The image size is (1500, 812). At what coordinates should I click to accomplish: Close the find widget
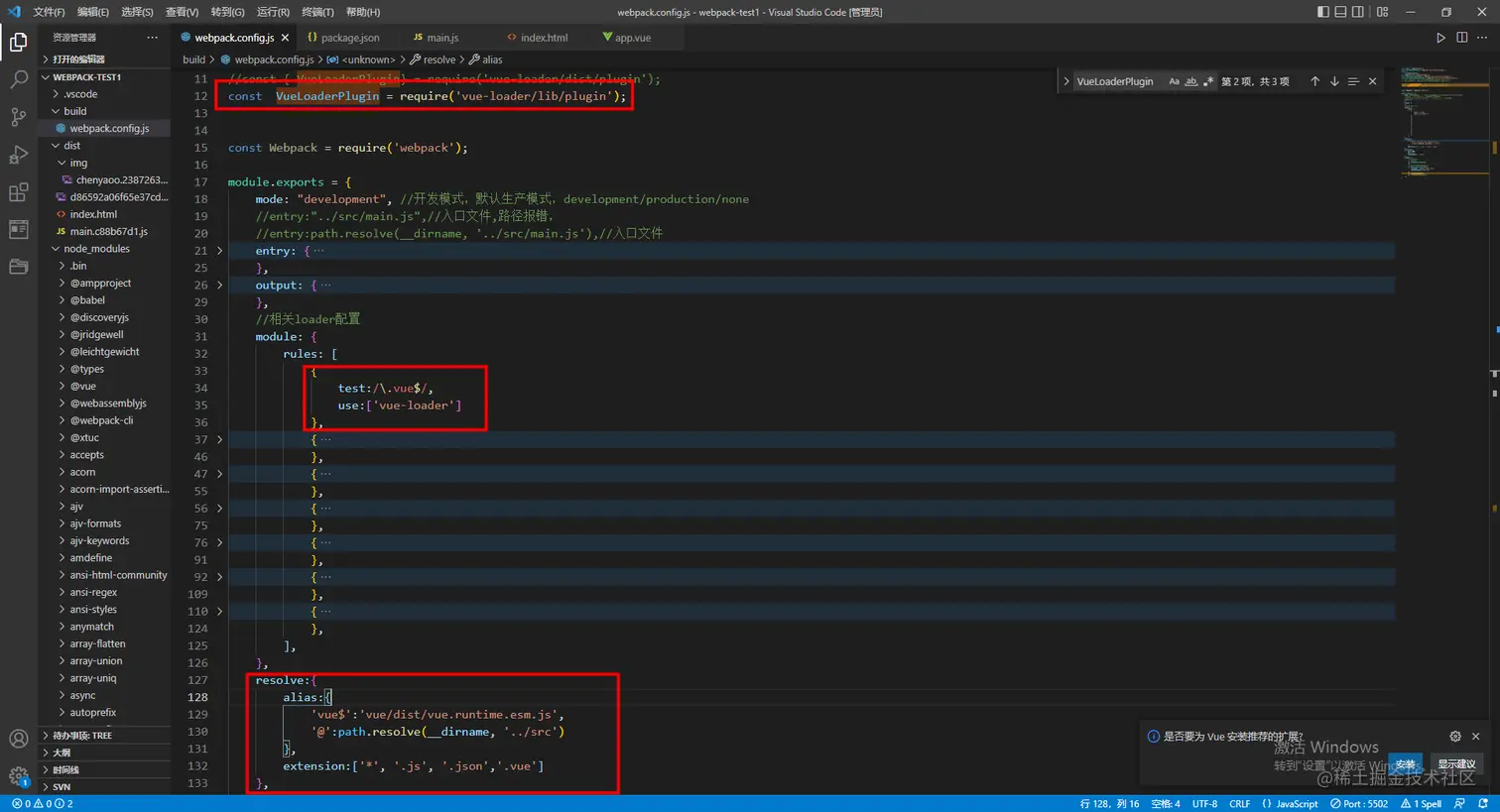click(x=1373, y=81)
